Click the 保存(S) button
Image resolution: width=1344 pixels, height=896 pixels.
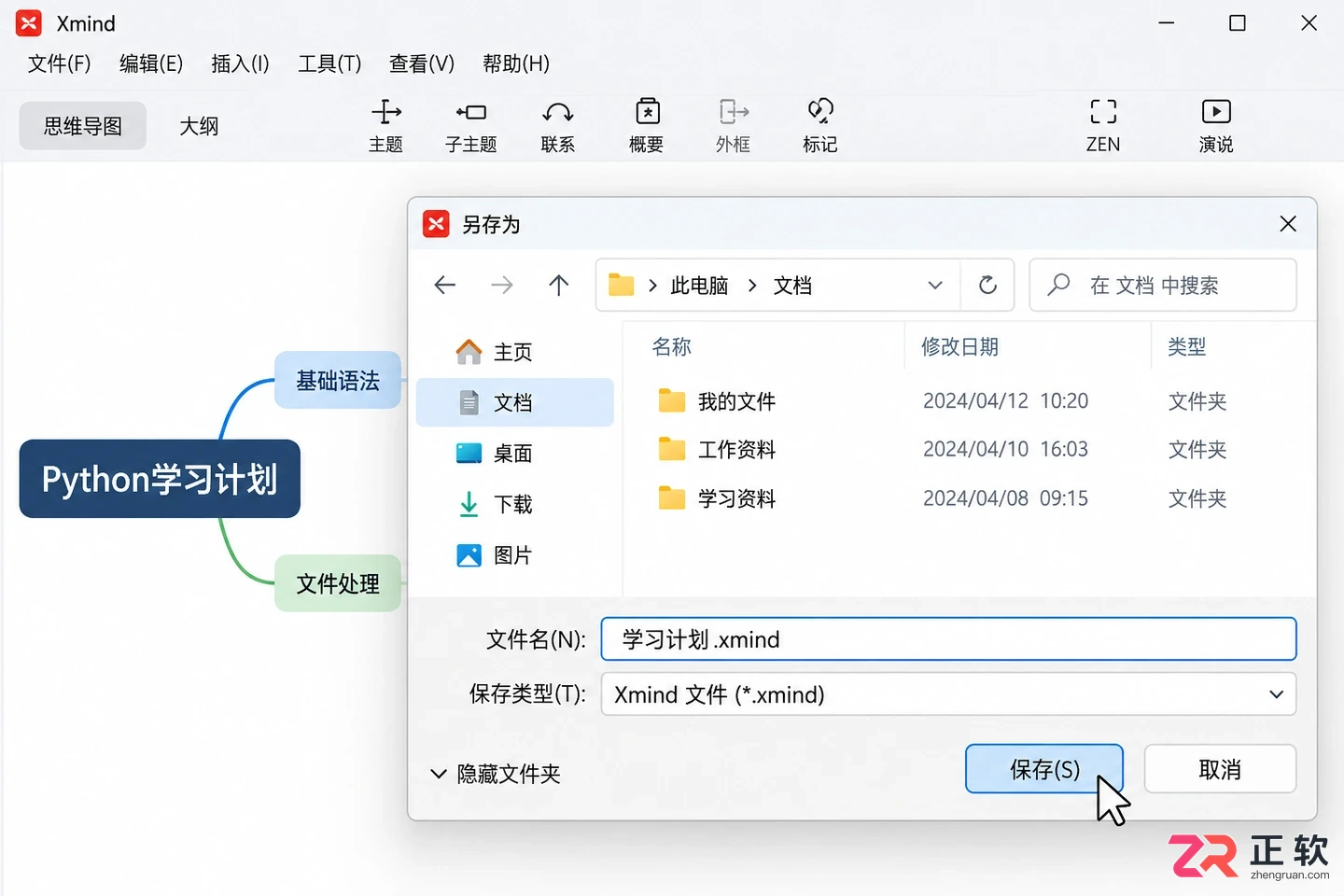1044,769
